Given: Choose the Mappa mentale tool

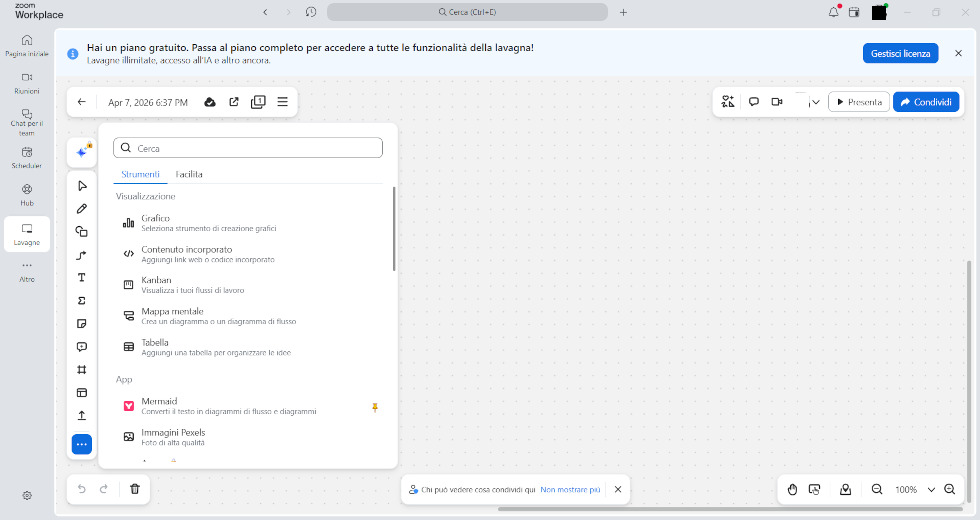Looking at the screenshot, I should [x=250, y=316].
